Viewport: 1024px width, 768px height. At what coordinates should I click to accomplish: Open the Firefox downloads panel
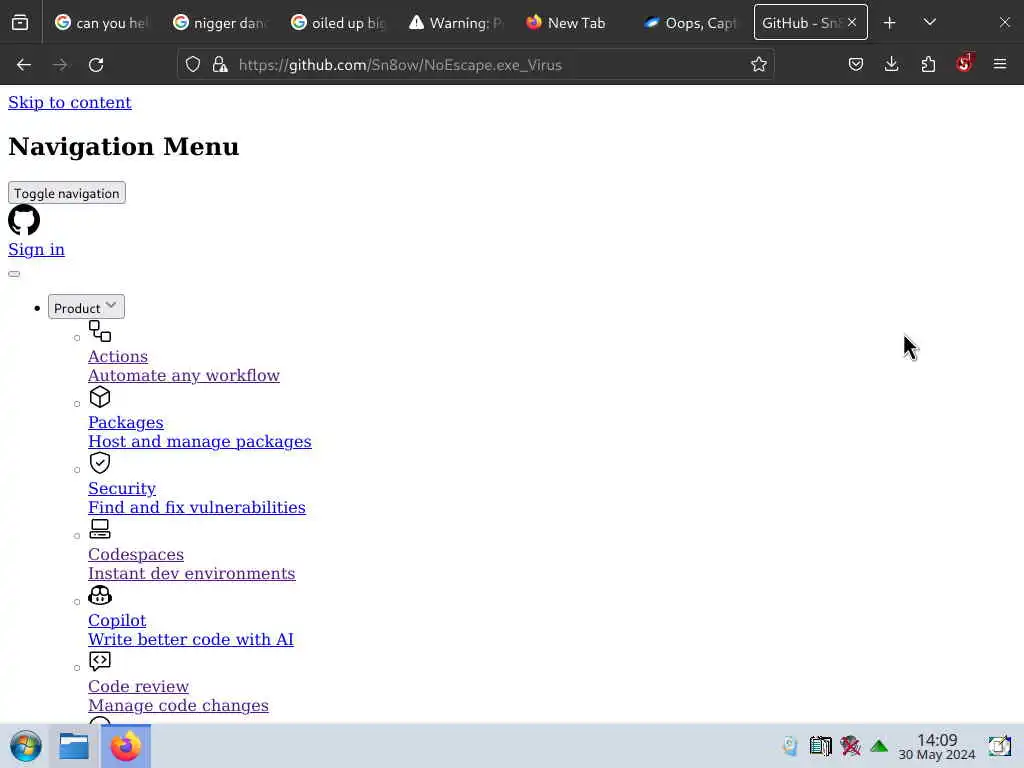(891, 64)
